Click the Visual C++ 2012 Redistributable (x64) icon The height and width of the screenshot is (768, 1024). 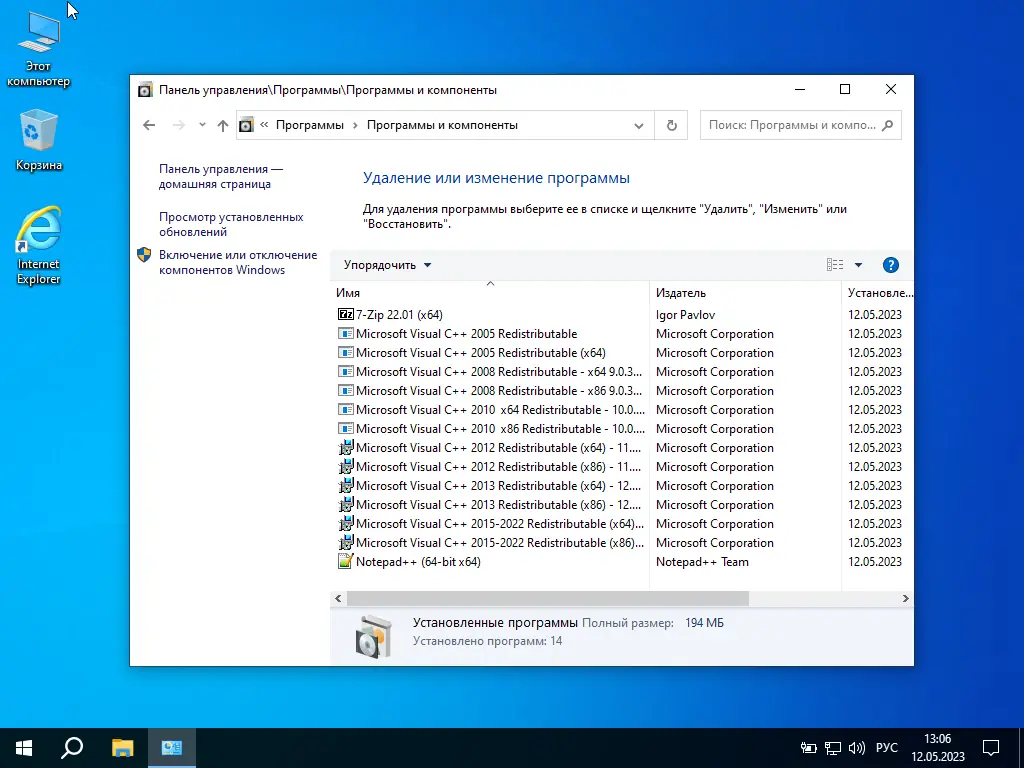pos(345,448)
